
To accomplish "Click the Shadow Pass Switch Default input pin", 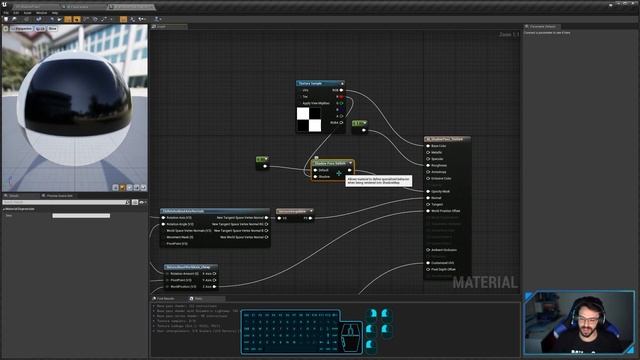I will click(316, 170).
